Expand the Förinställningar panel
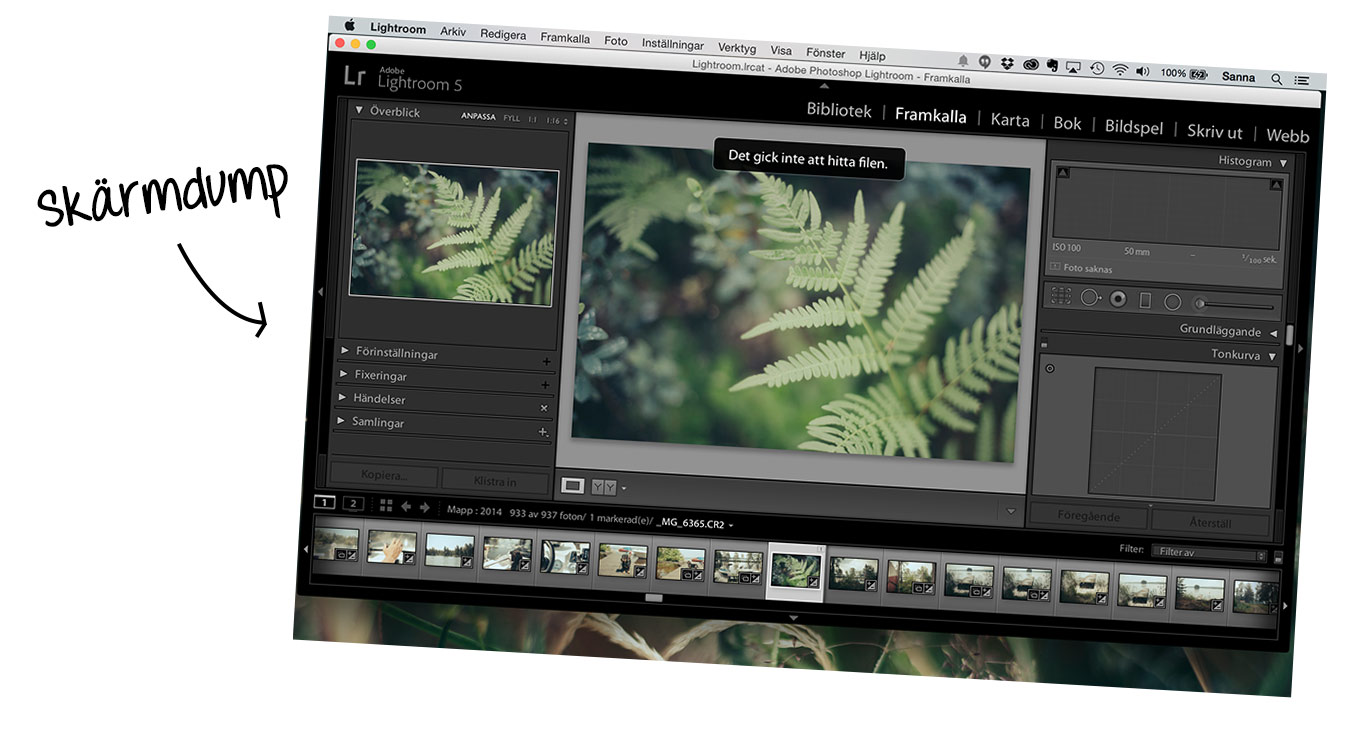 point(344,350)
